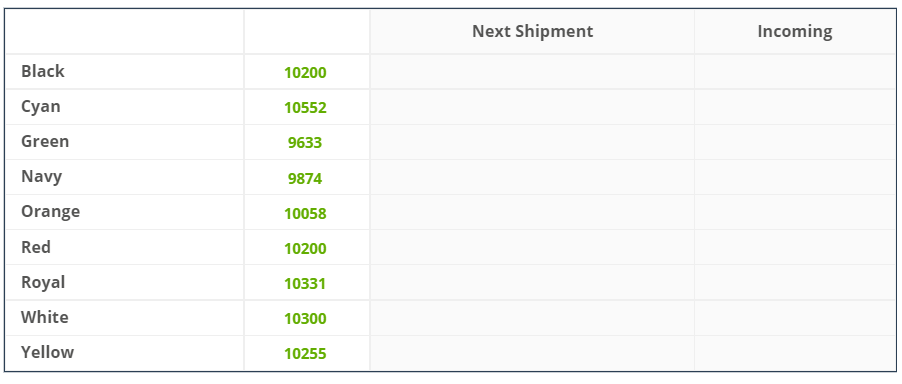Select the Red row label
The width and height of the screenshot is (902, 384).
click(36, 247)
